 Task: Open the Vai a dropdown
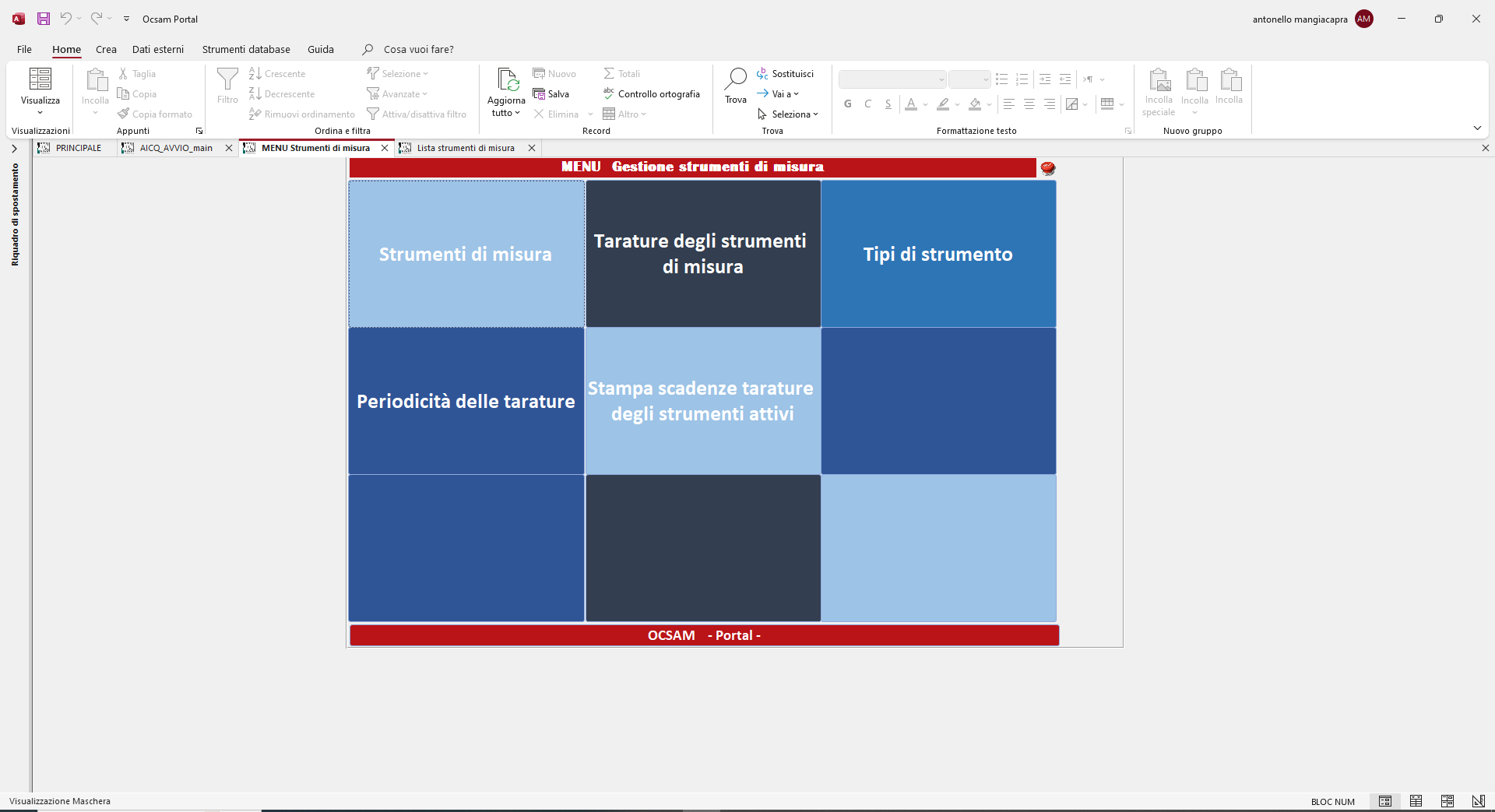tap(778, 94)
